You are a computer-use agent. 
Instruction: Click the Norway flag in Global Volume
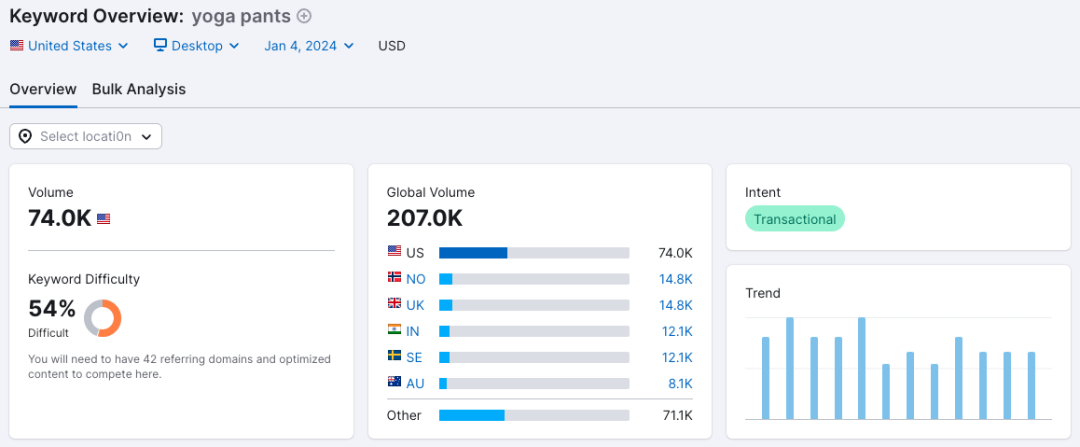394,279
